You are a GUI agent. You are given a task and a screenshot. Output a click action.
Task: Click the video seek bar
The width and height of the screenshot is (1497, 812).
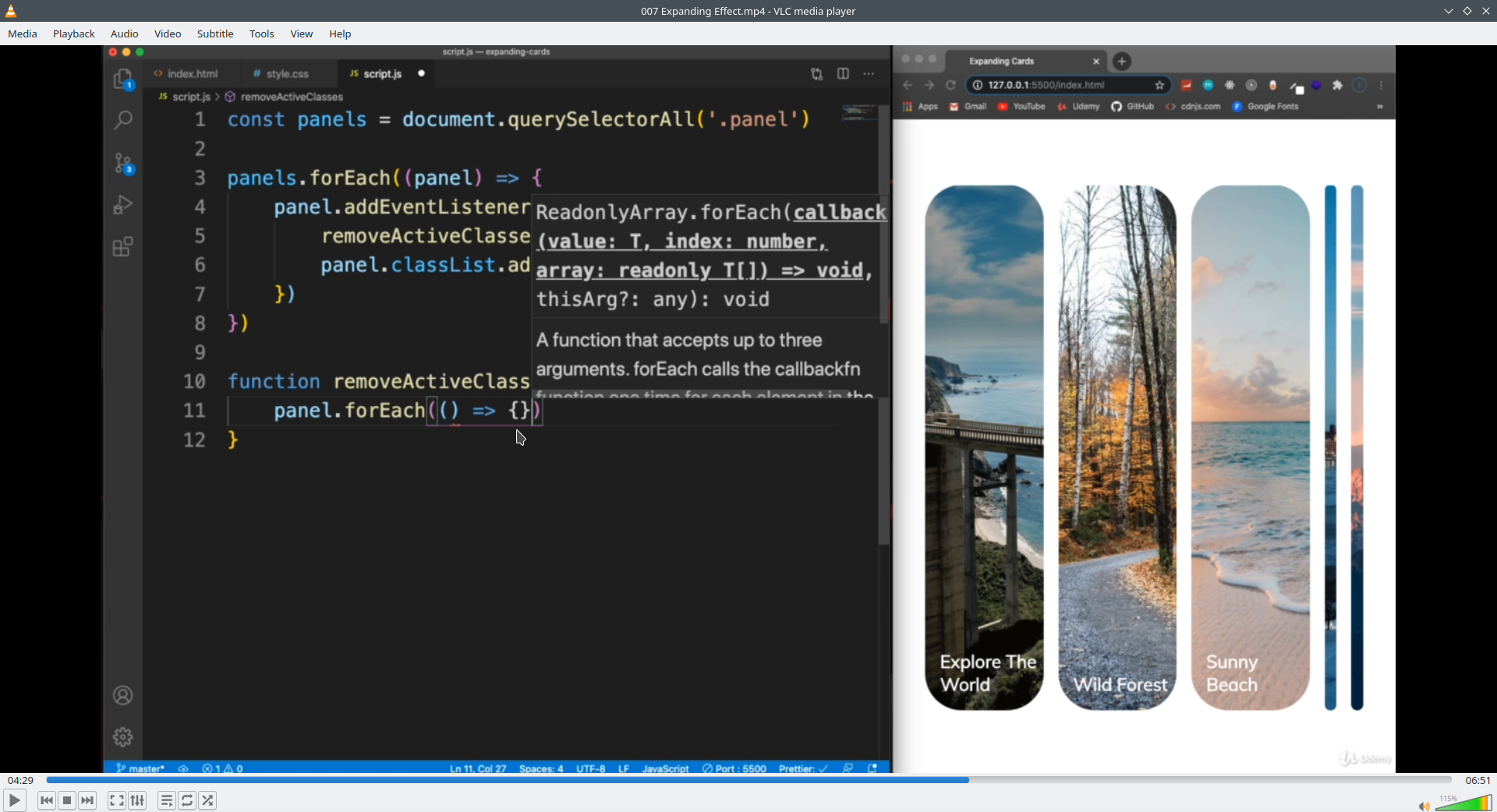pyautogui.click(x=748, y=780)
